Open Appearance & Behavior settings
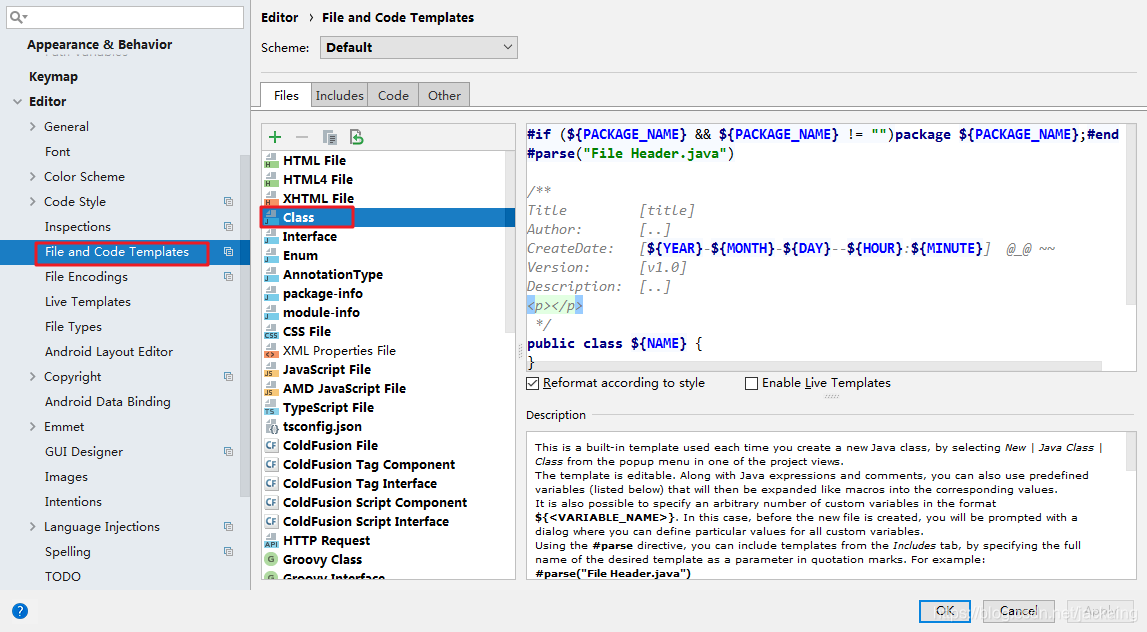Viewport: 1147px width, 632px height. (x=99, y=45)
